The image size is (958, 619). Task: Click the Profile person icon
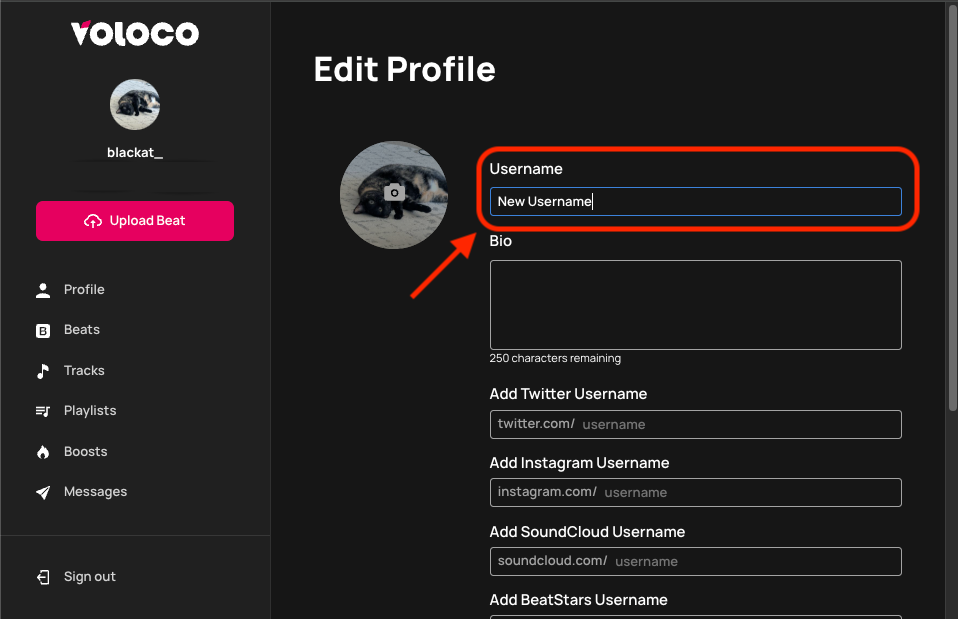point(43,290)
